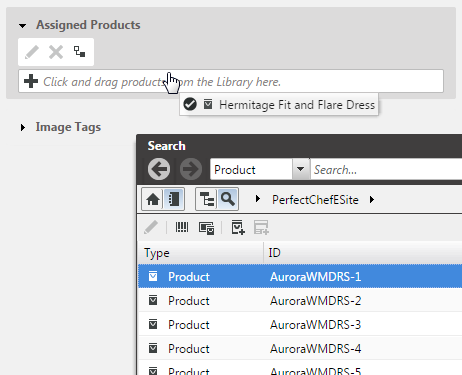Click the icon to the right of the barcode
The height and width of the screenshot is (375, 462).
206,228
